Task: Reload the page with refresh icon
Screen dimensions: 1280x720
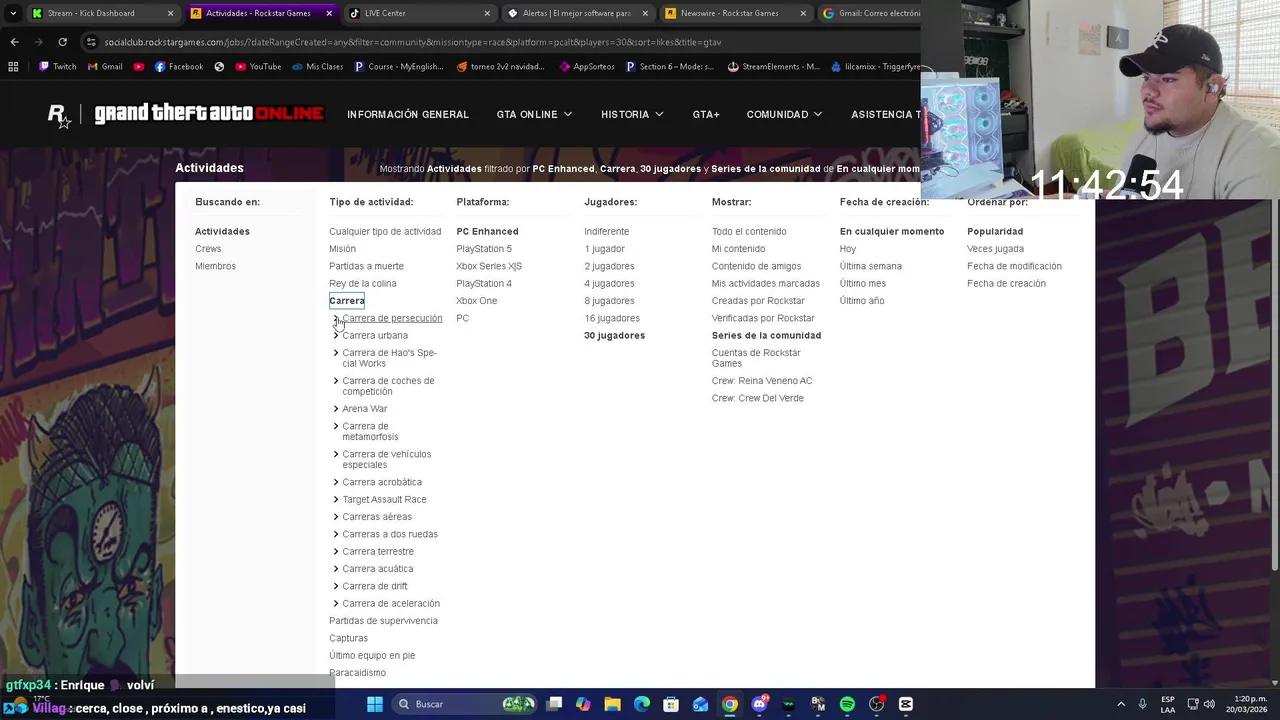Action: click(62, 42)
